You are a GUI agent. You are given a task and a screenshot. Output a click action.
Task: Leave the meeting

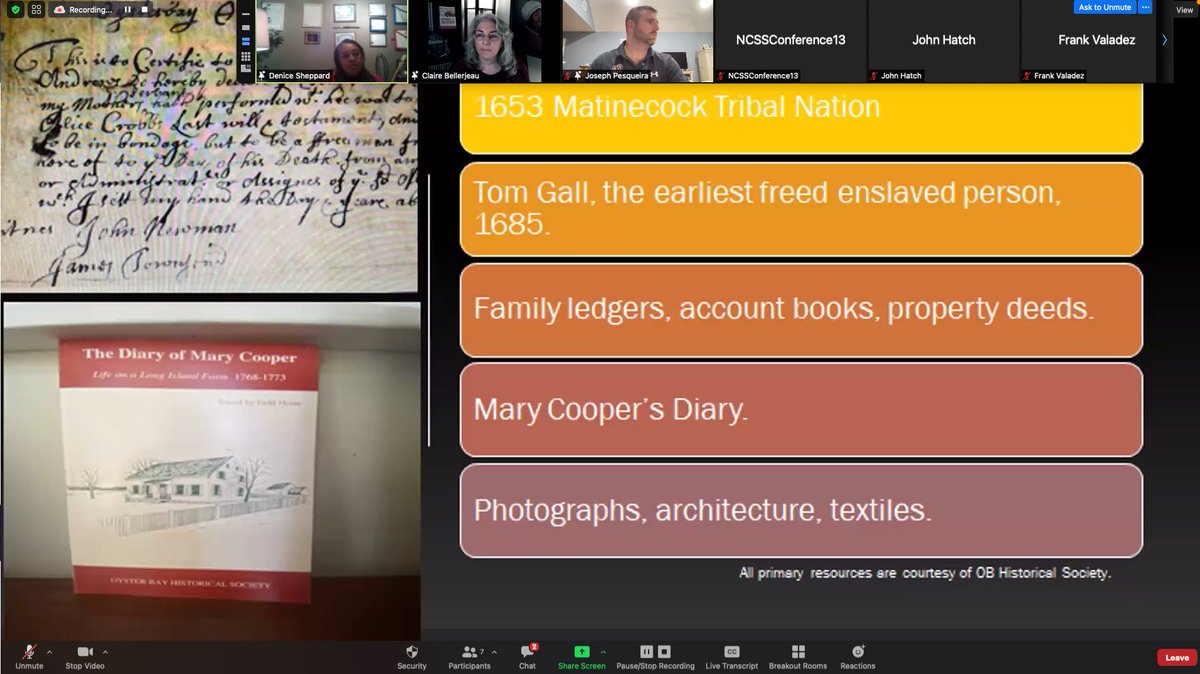(x=1177, y=657)
